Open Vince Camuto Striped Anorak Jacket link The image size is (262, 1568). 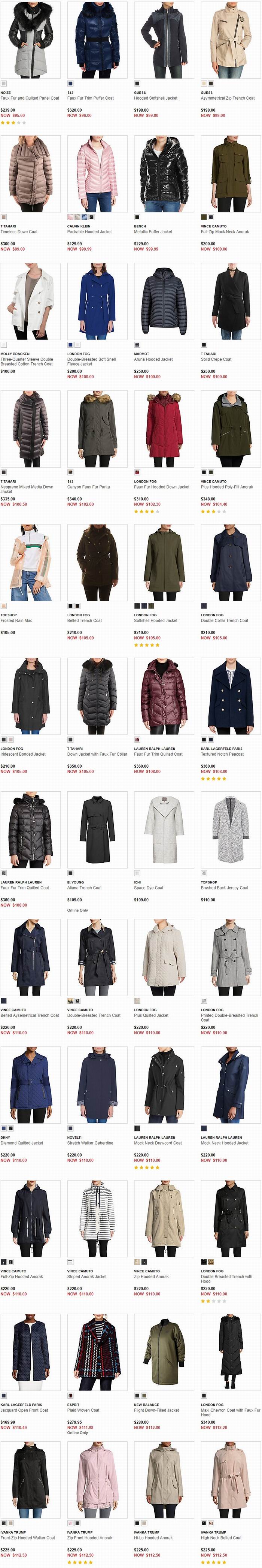click(87, 1277)
